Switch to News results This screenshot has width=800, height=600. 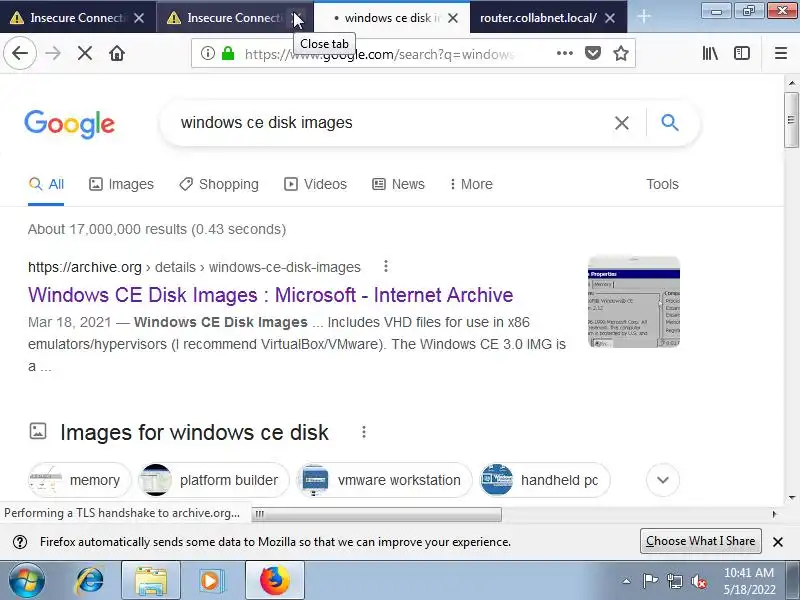tap(398, 184)
